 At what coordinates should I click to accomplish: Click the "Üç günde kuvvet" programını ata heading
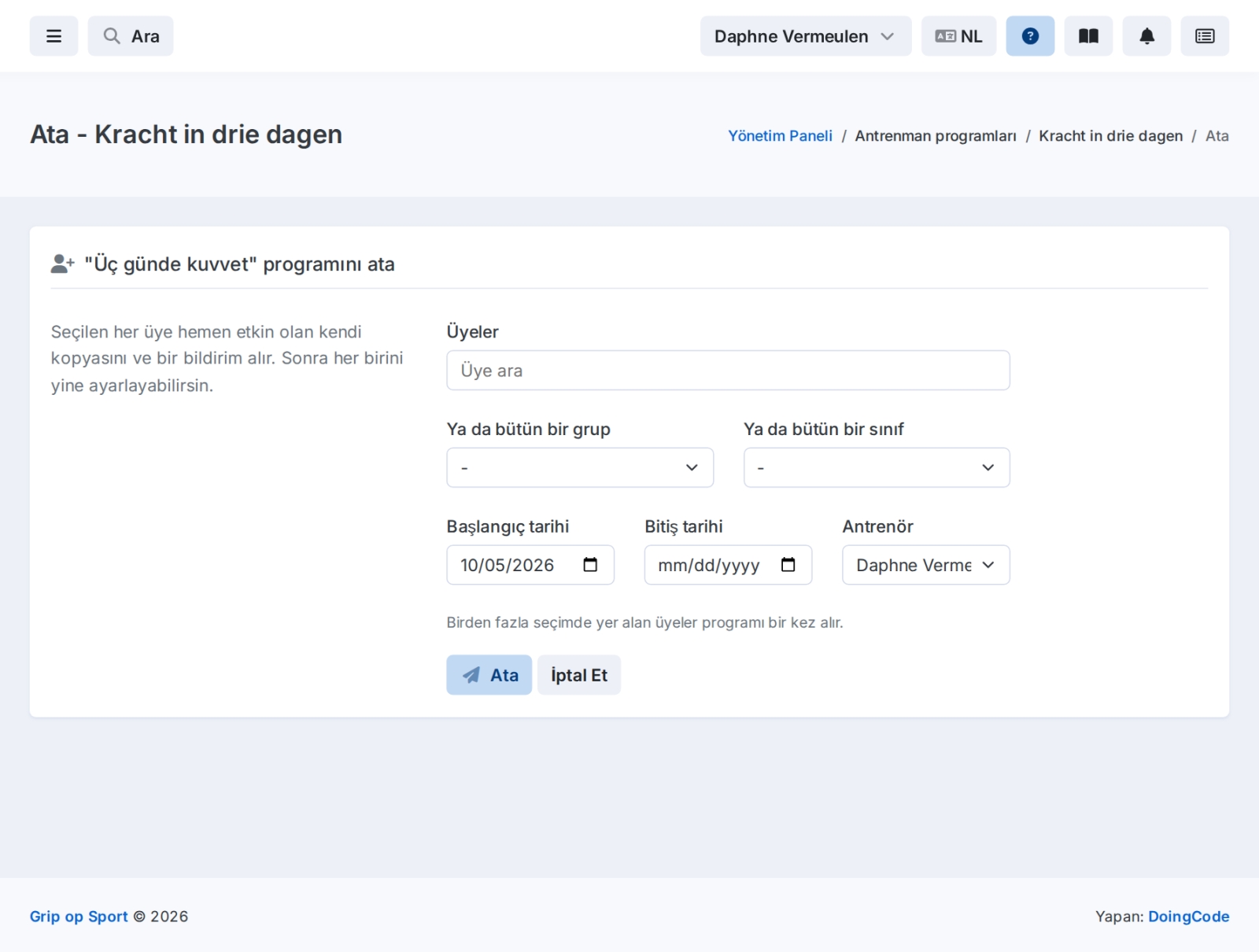239,264
